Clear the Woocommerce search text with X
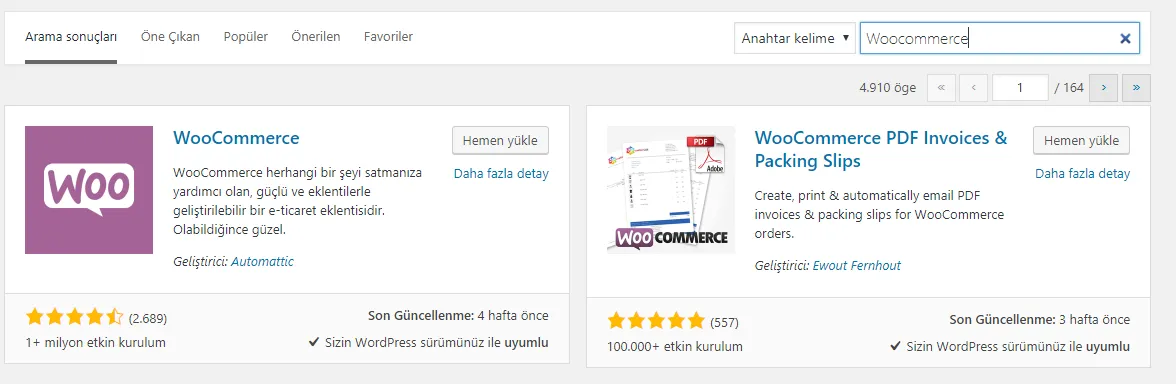The width and height of the screenshot is (1176, 384). coord(1125,38)
